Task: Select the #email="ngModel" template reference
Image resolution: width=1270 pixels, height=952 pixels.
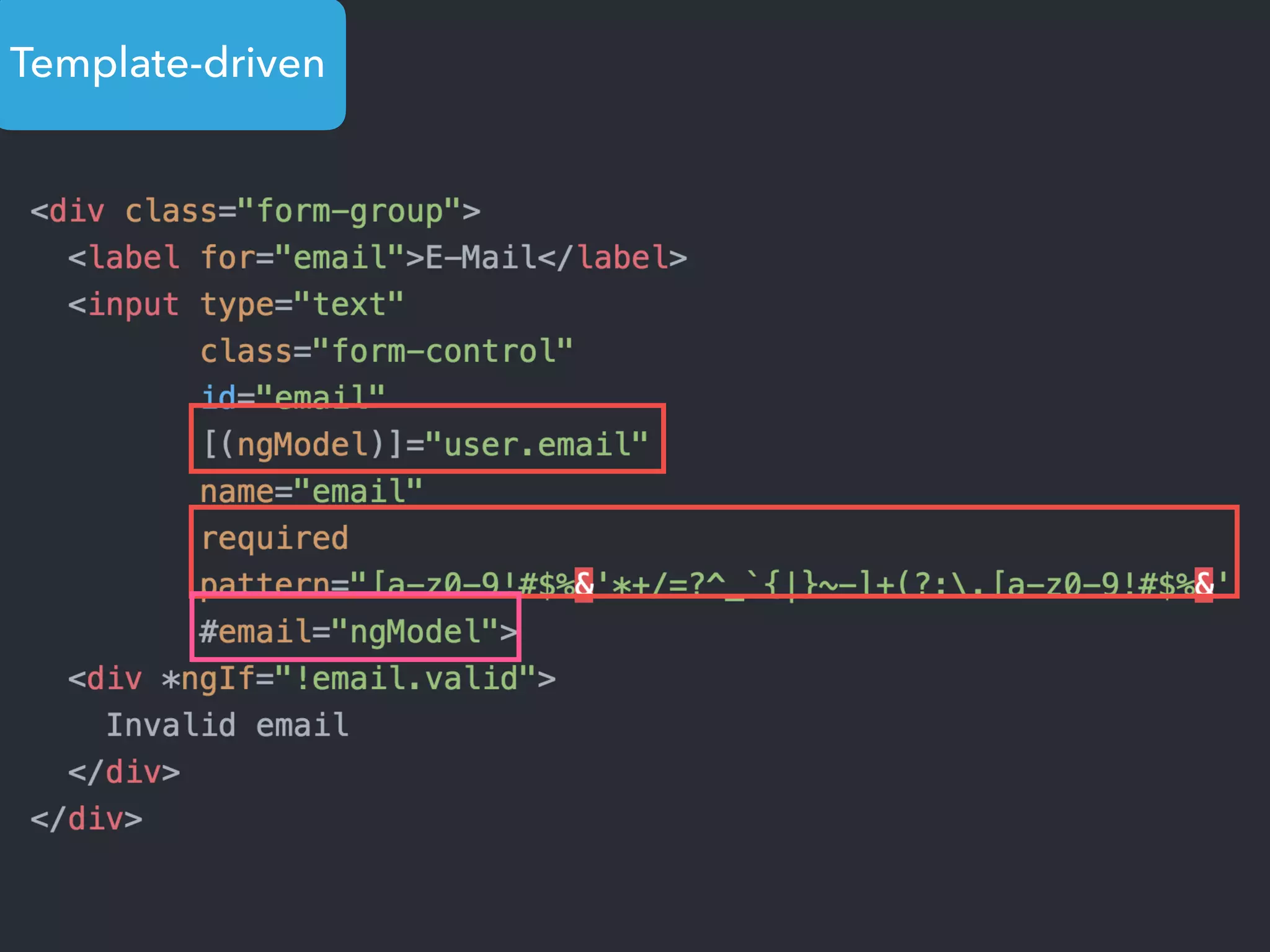Action: click(358, 631)
